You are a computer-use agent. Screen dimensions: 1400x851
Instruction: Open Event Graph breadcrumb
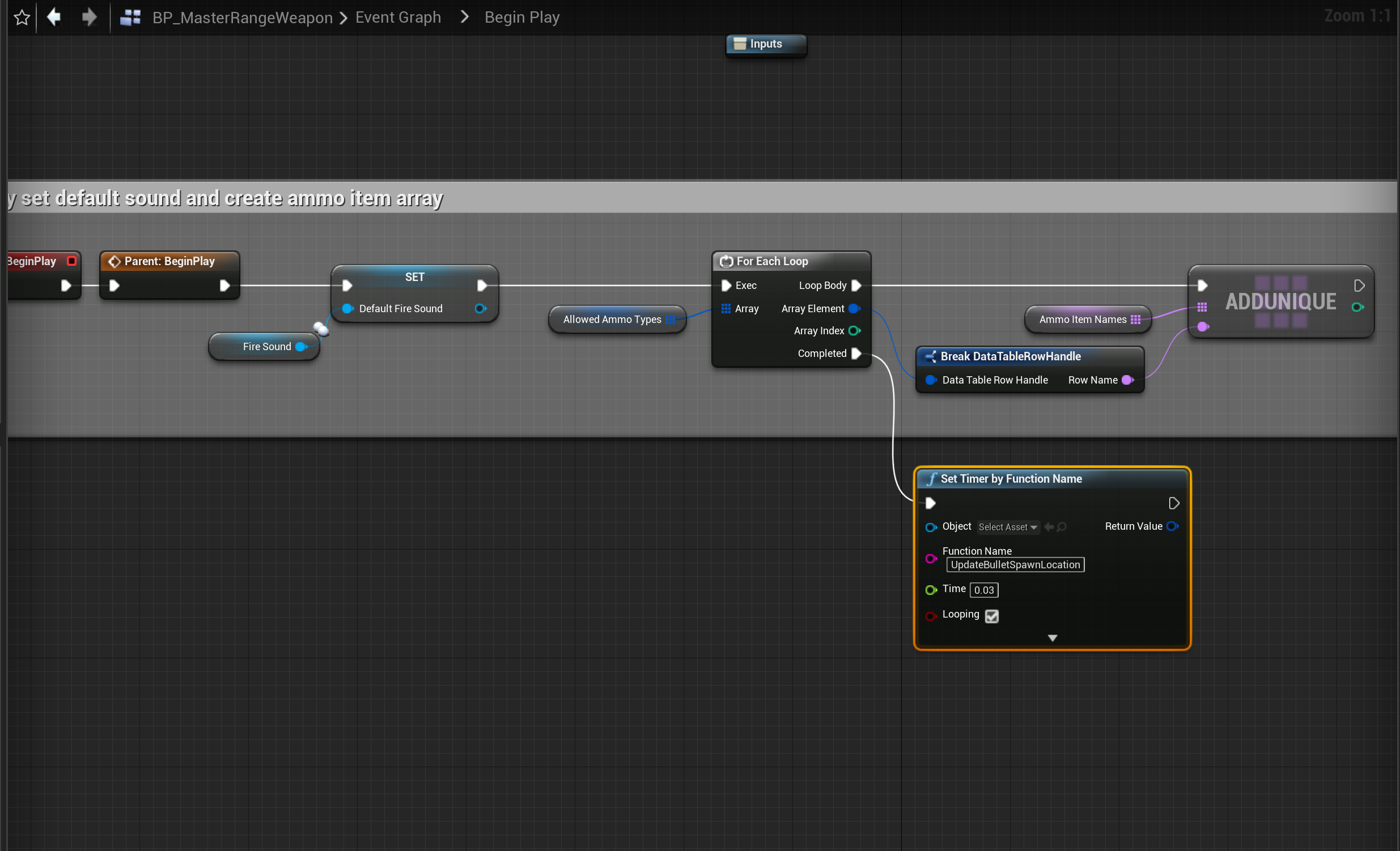click(x=398, y=18)
